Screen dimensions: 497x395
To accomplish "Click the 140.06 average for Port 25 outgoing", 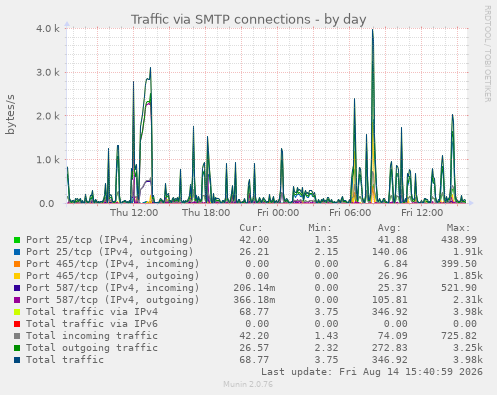I will point(390,252).
